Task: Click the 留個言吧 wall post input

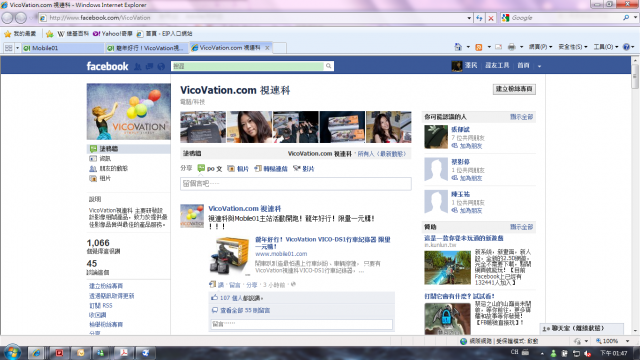Action: (x=296, y=184)
